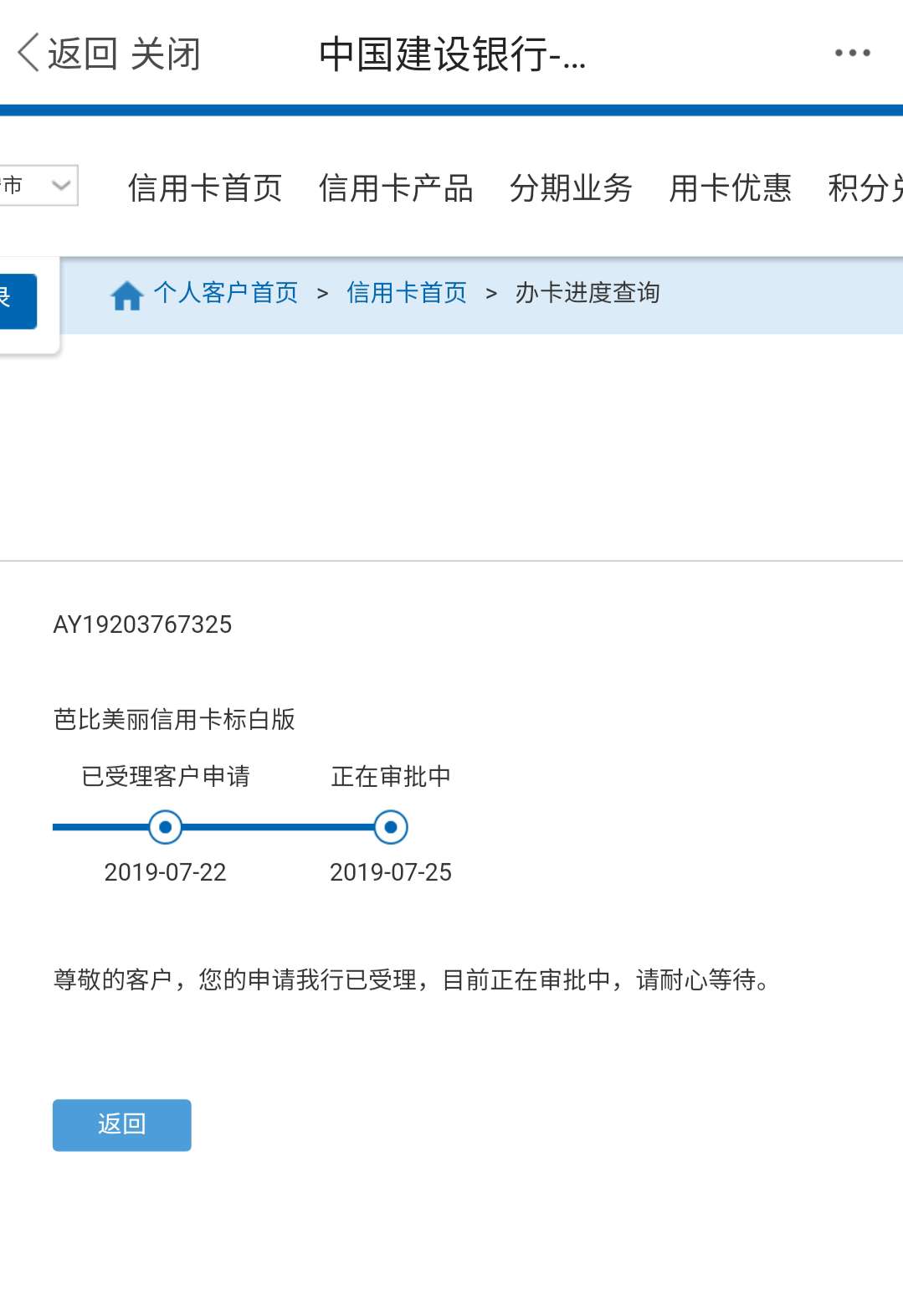Image resolution: width=903 pixels, height=1316 pixels.
Task: Select the date 2019-07-25
Action: 391,872
